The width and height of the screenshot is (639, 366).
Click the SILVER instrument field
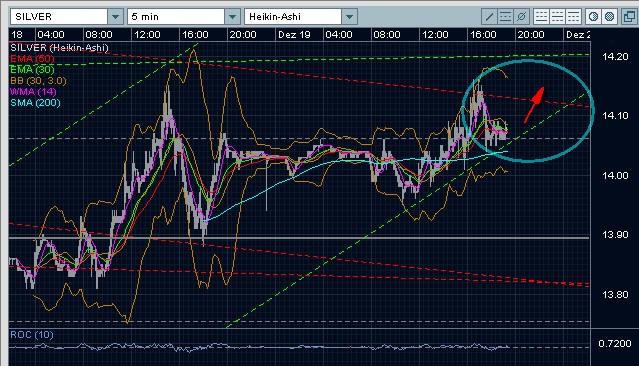(x=59, y=17)
